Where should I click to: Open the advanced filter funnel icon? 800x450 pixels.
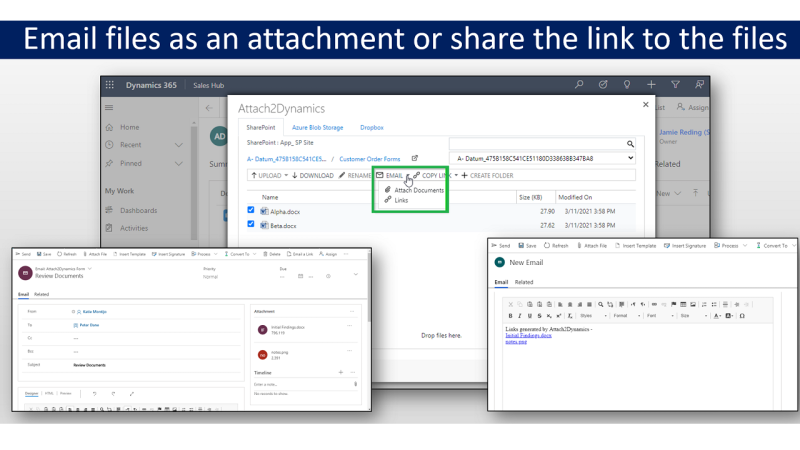(675, 85)
